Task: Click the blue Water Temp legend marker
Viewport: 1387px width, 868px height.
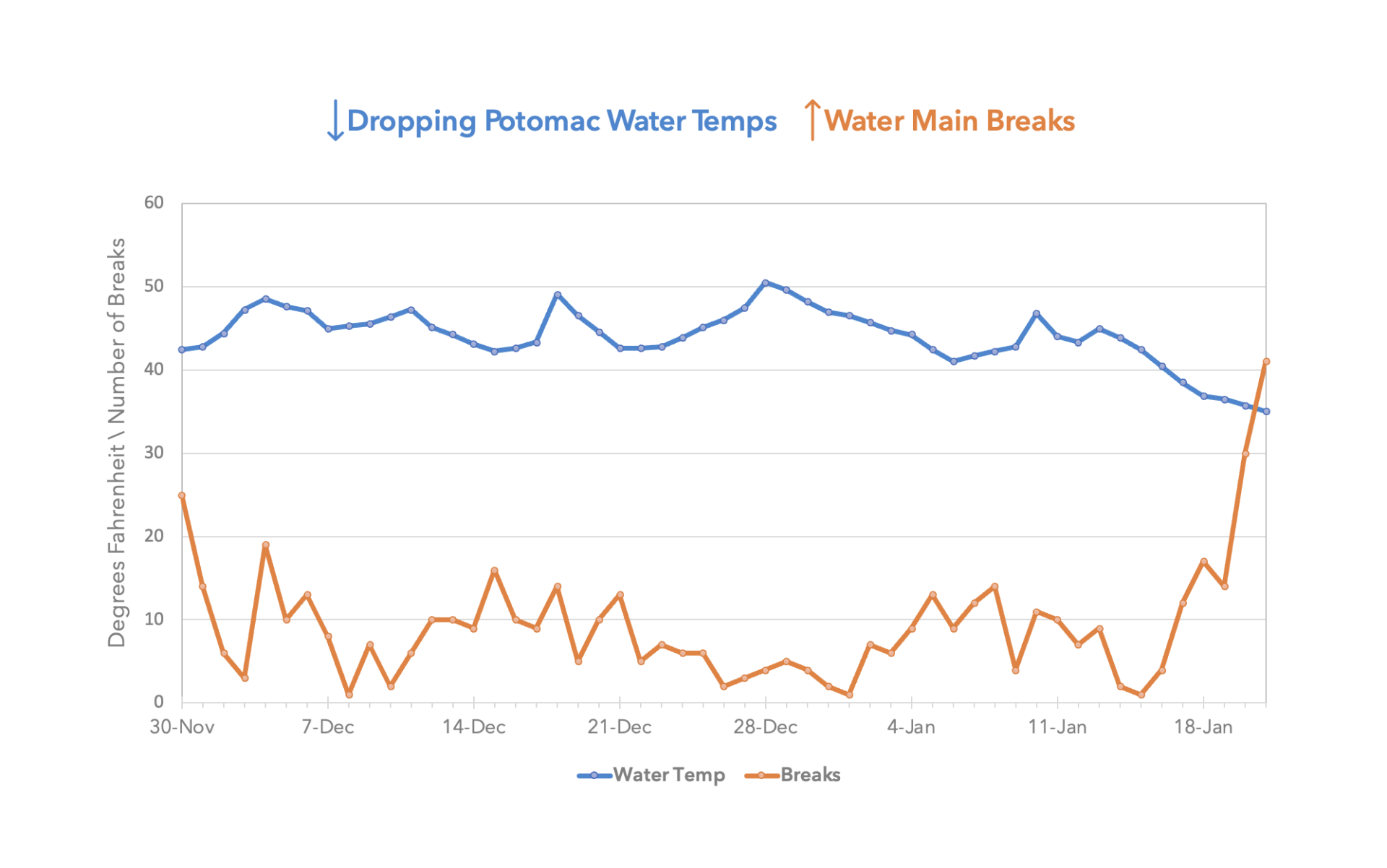Action: pos(594,776)
